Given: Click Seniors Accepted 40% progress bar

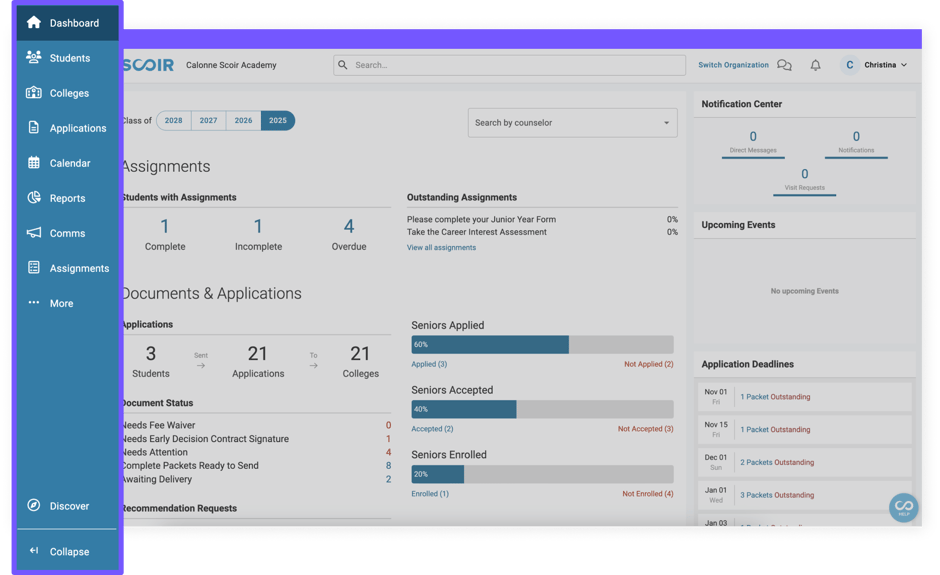Looking at the screenshot, I should pyautogui.click(x=543, y=410).
